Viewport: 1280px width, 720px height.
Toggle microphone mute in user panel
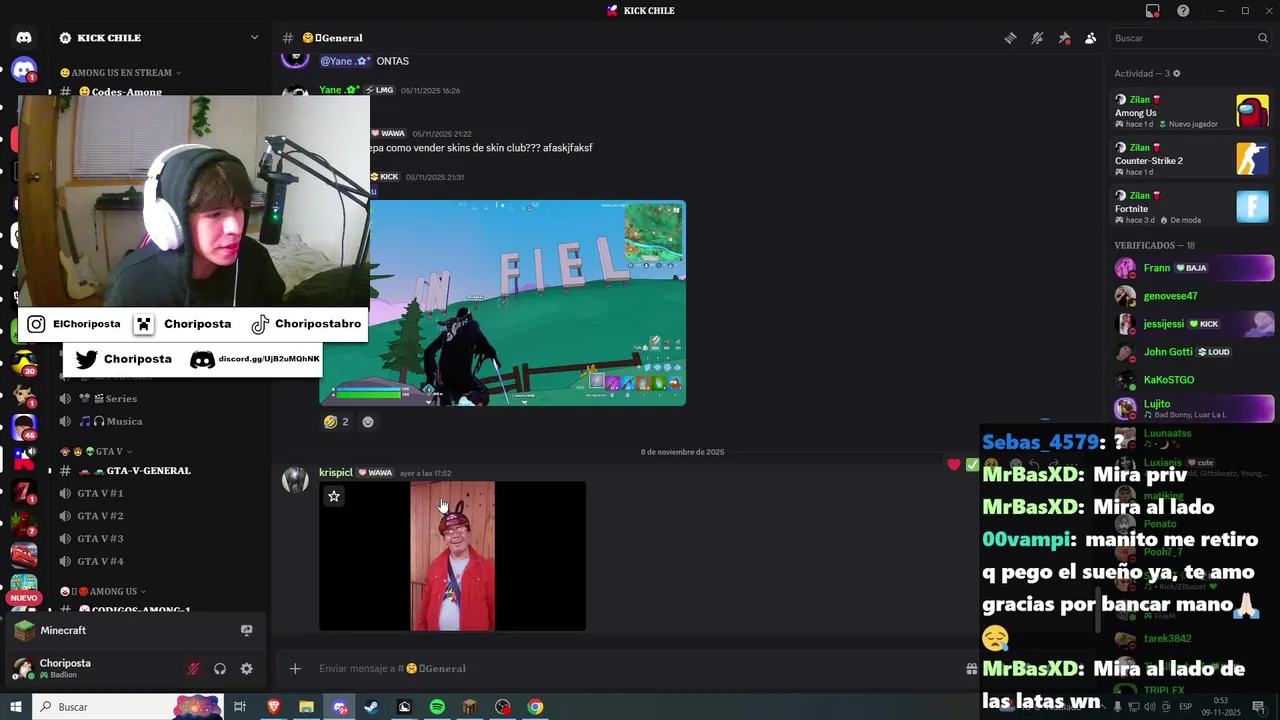click(193, 669)
